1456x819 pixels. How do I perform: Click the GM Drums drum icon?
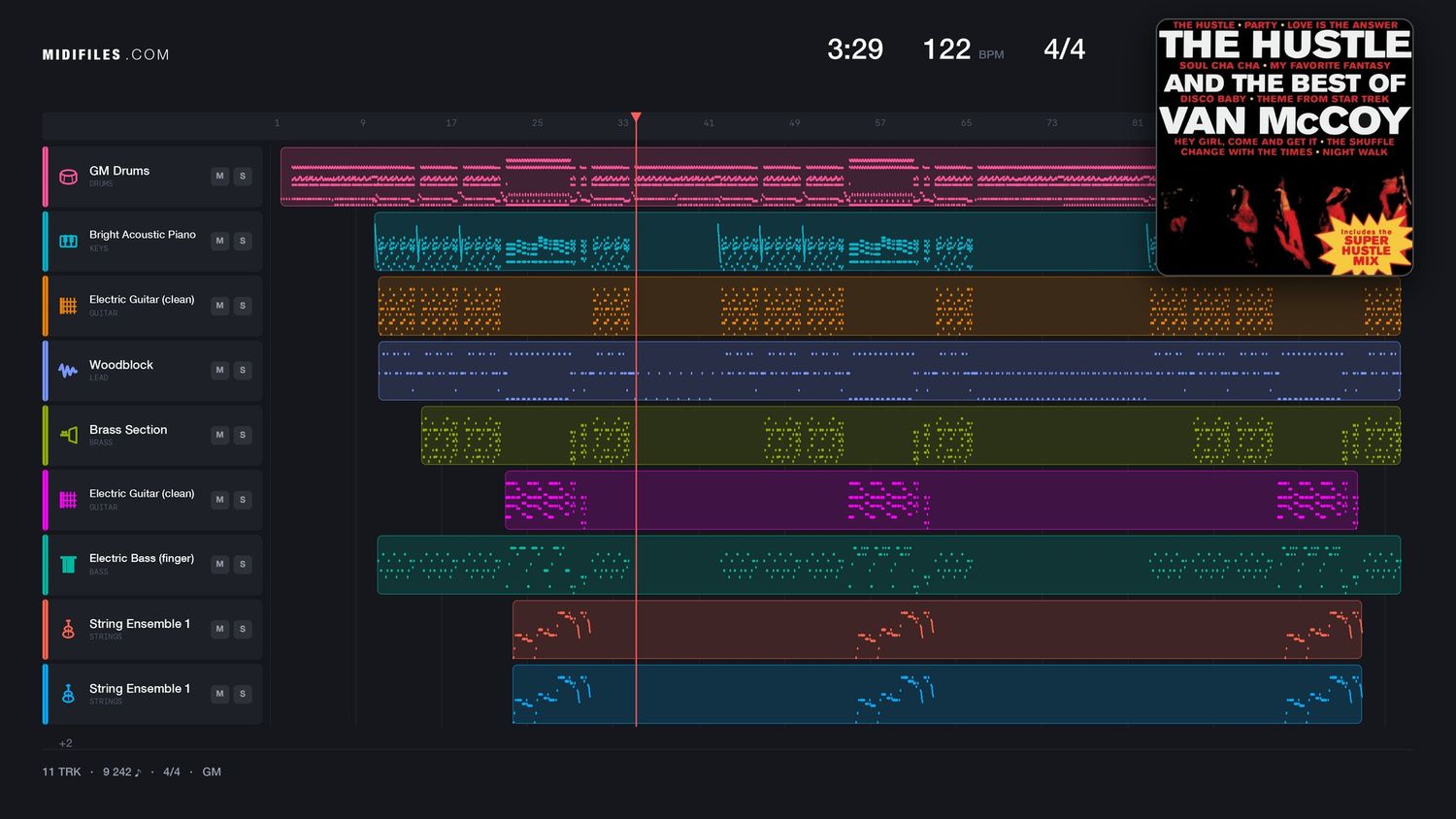pyautogui.click(x=68, y=177)
